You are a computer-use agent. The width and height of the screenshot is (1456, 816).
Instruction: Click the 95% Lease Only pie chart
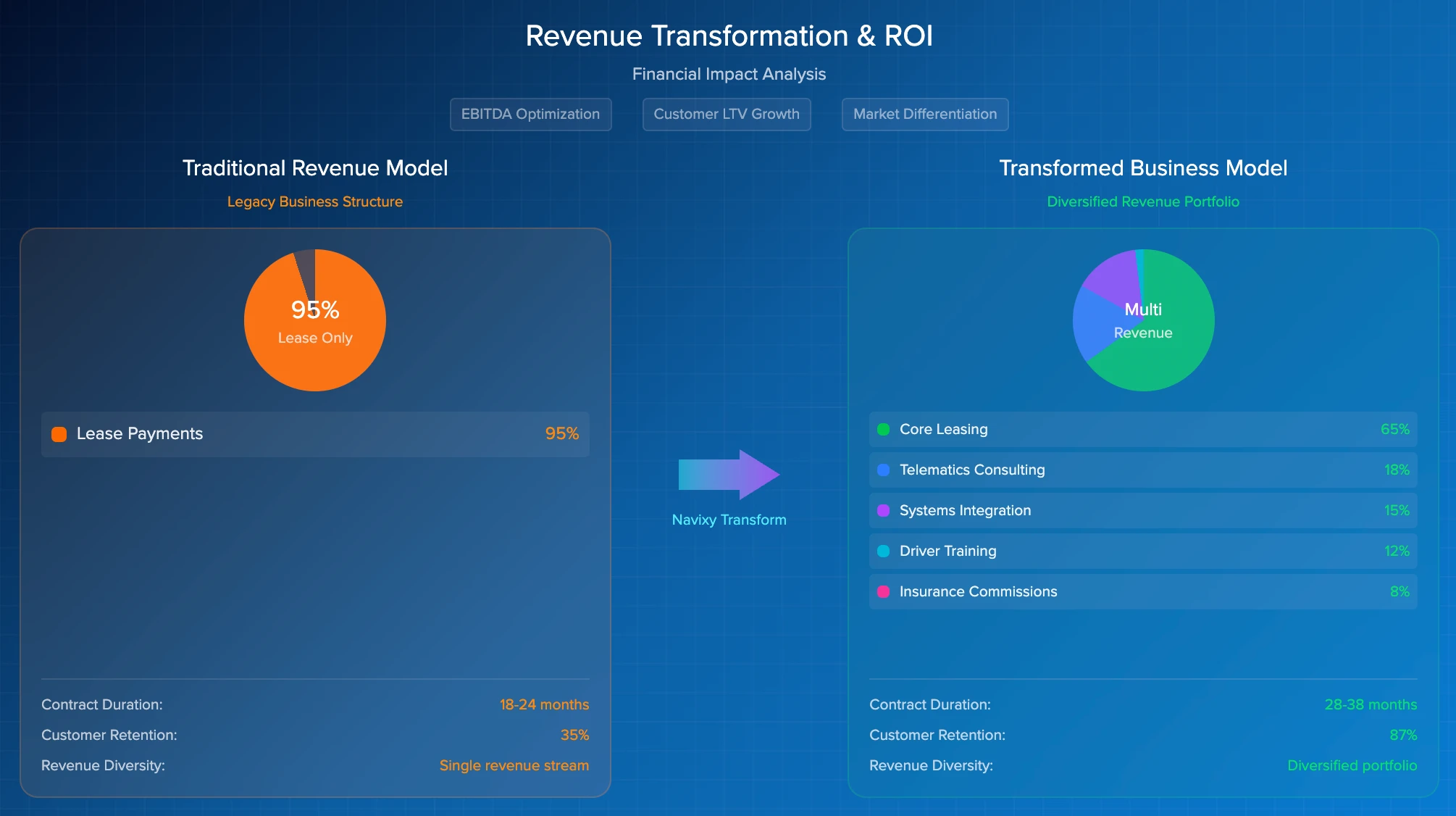click(x=315, y=320)
